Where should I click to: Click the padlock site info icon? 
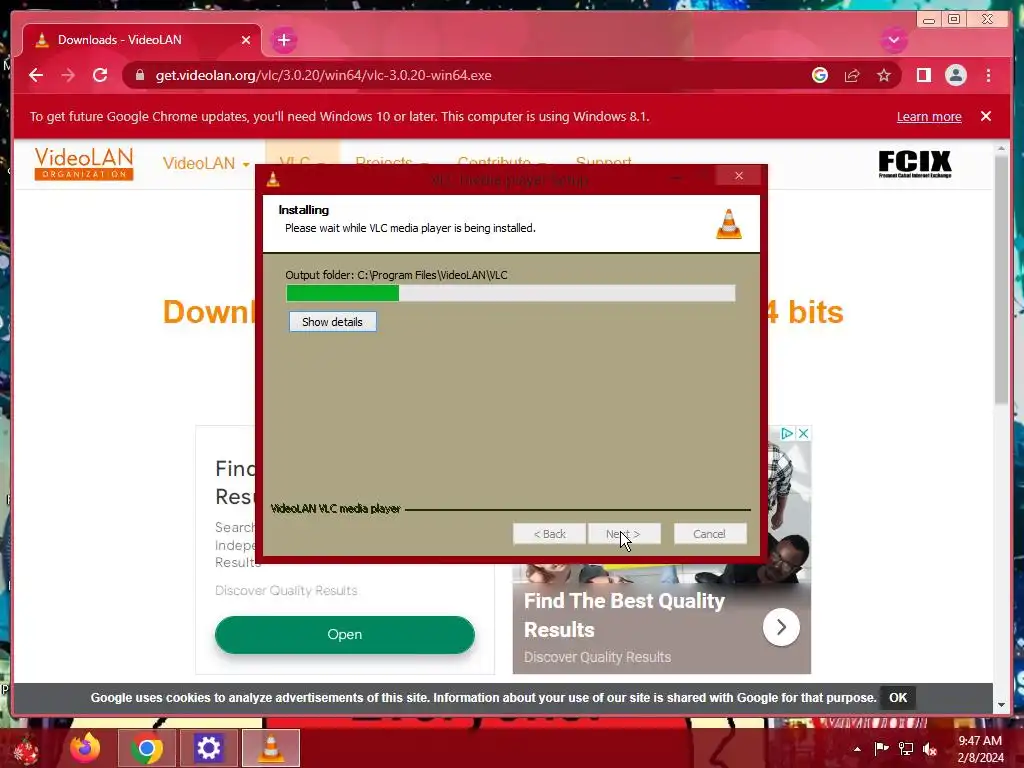[140, 75]
